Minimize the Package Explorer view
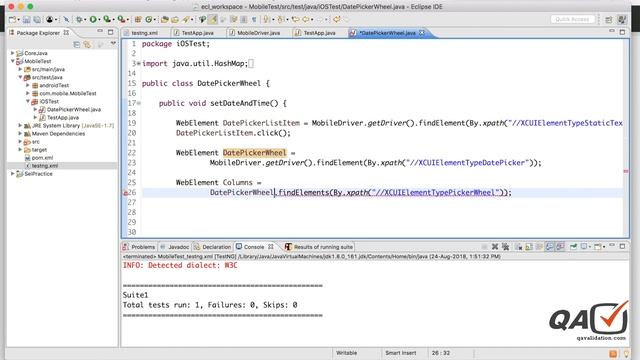This screenshot has height=360, width=640. point(100,31)
